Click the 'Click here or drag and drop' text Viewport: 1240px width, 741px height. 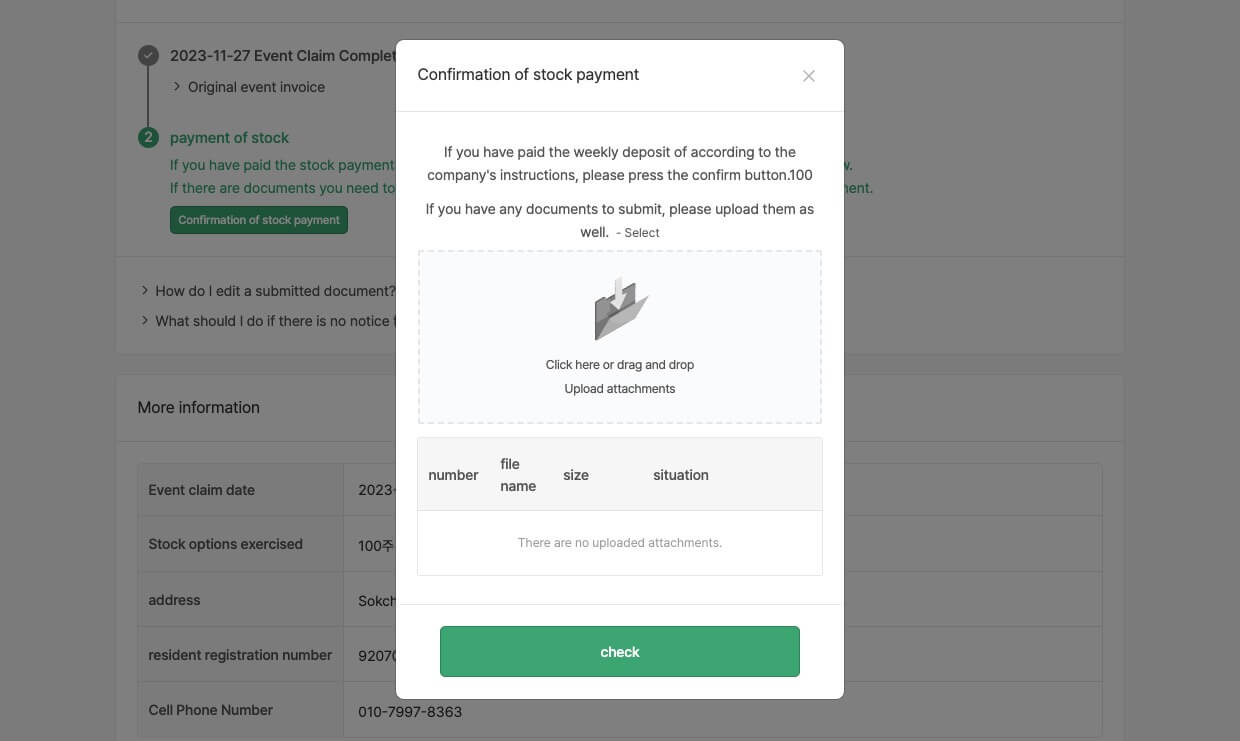pos(620,365)
